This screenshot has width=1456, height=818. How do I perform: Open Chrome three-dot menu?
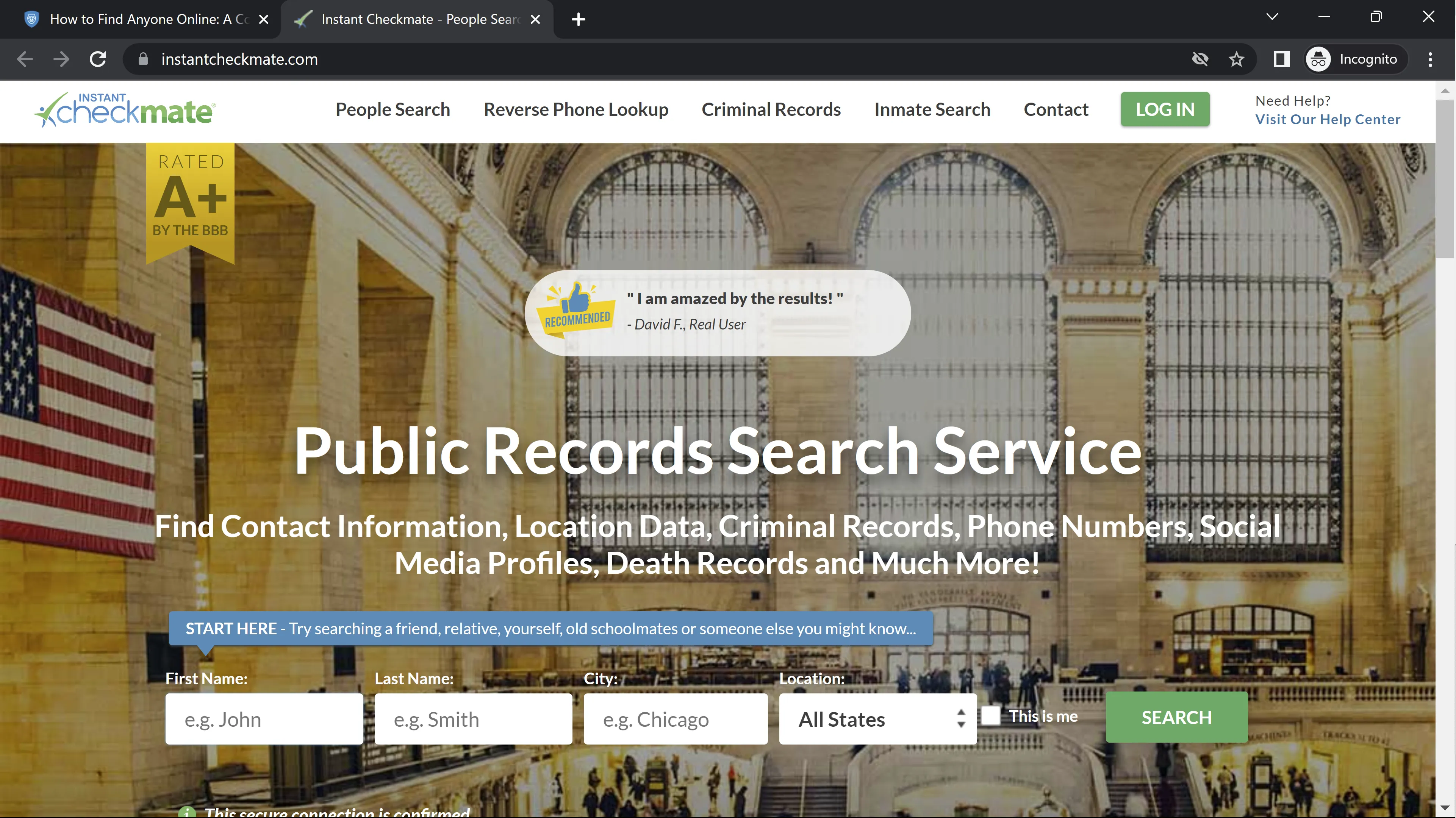tap(1430, 59)
